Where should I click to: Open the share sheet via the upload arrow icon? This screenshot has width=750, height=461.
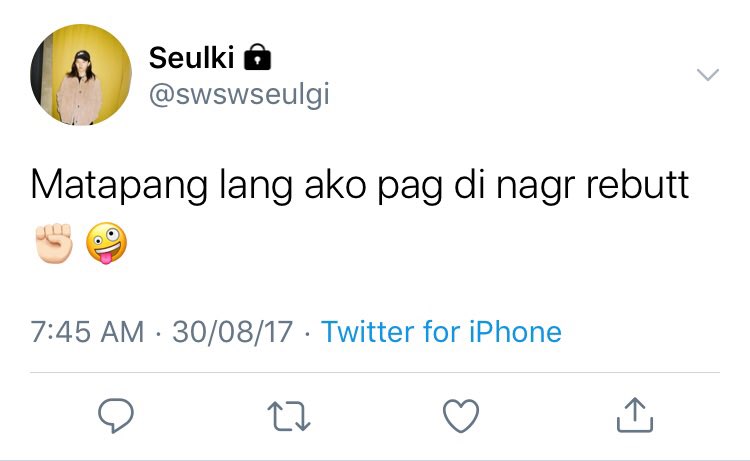point(635,415)
